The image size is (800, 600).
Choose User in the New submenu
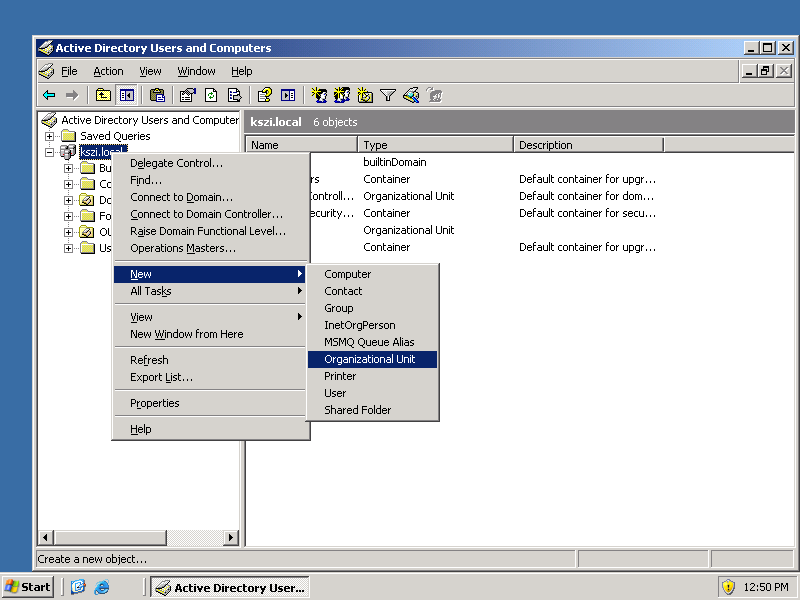[372, 393]
